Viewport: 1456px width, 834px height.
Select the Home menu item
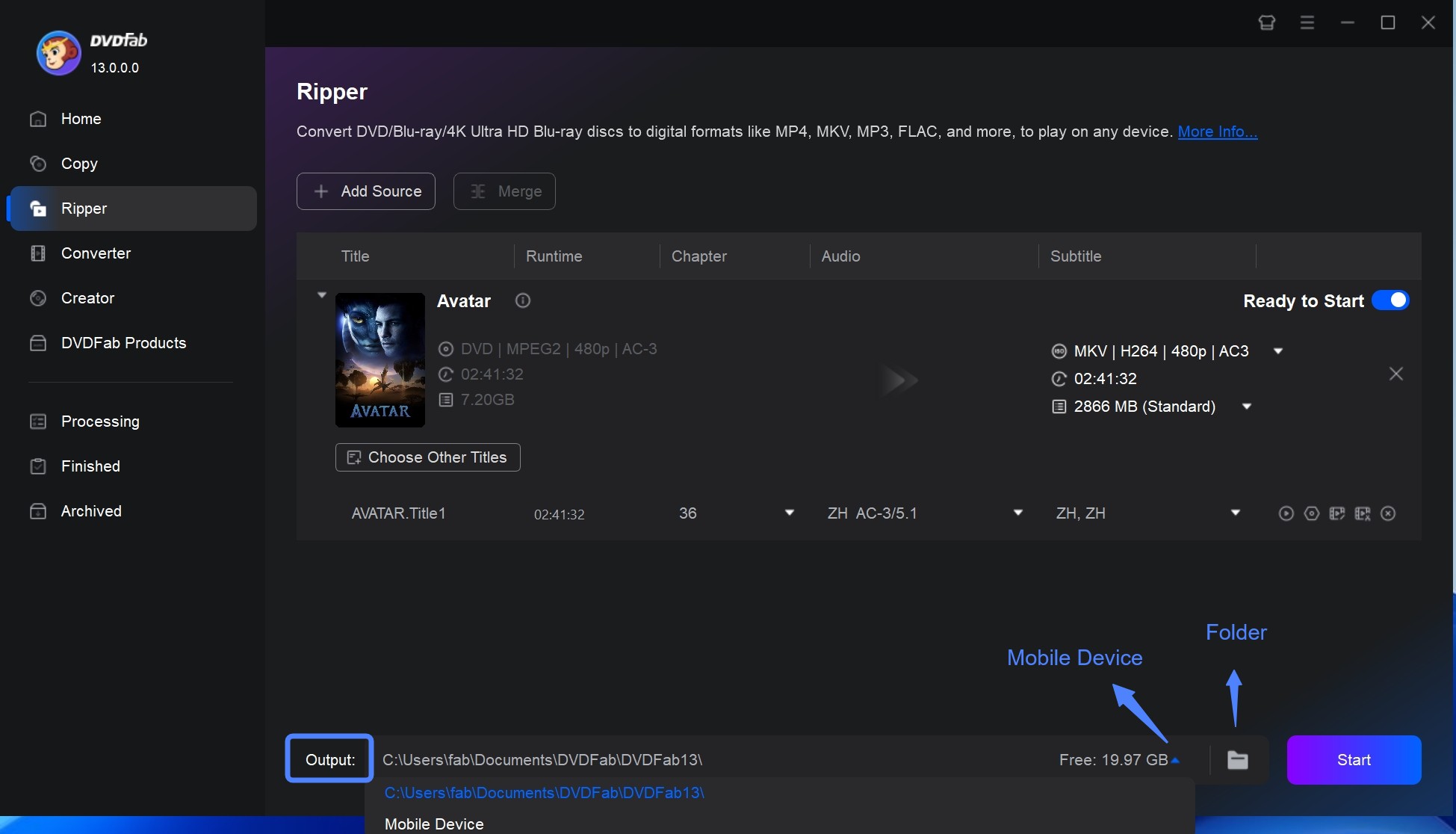point(81,118)
